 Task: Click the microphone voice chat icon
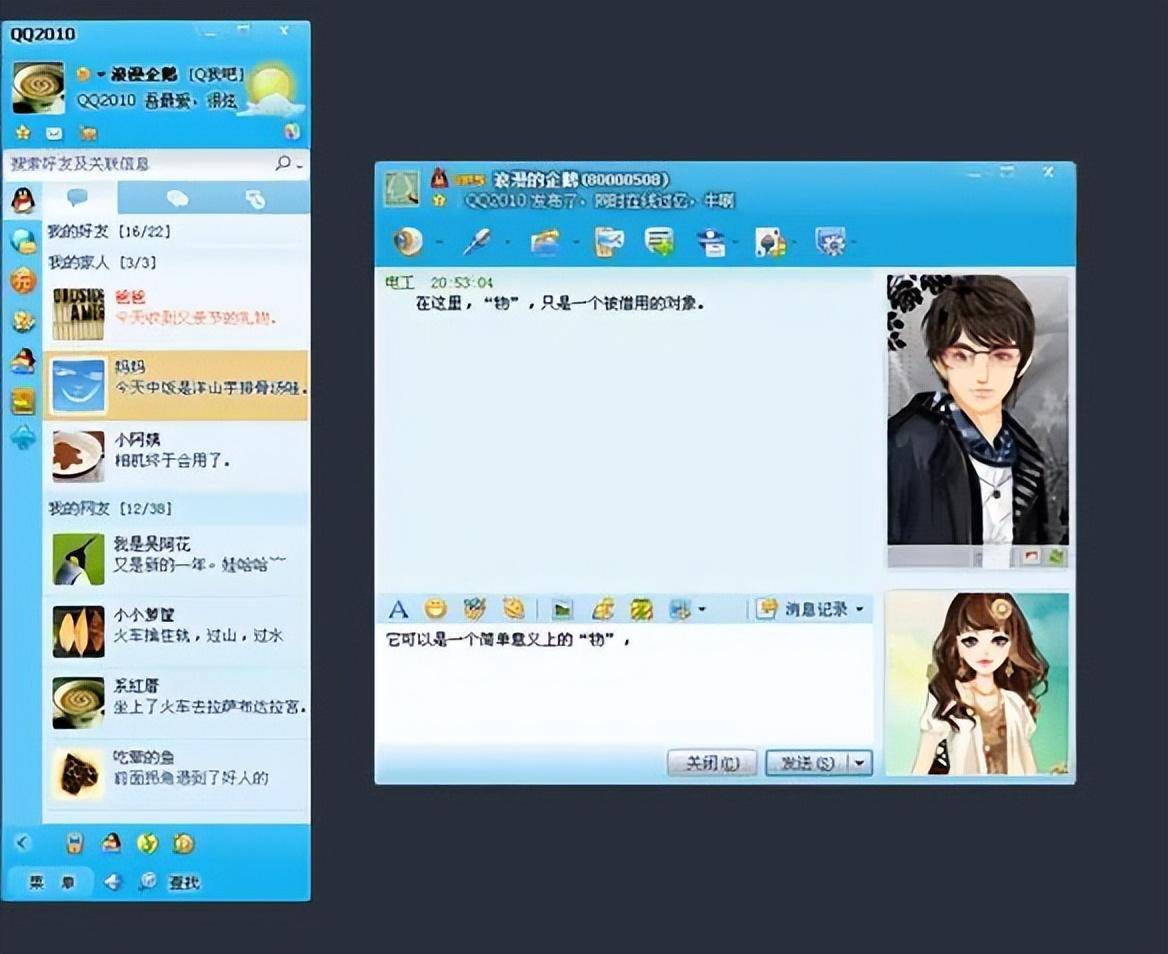click(x=476, y=242)
